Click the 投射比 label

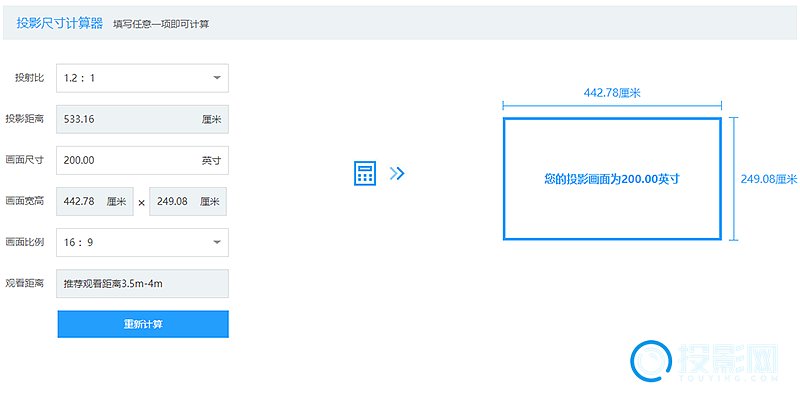tap(29, 78)
